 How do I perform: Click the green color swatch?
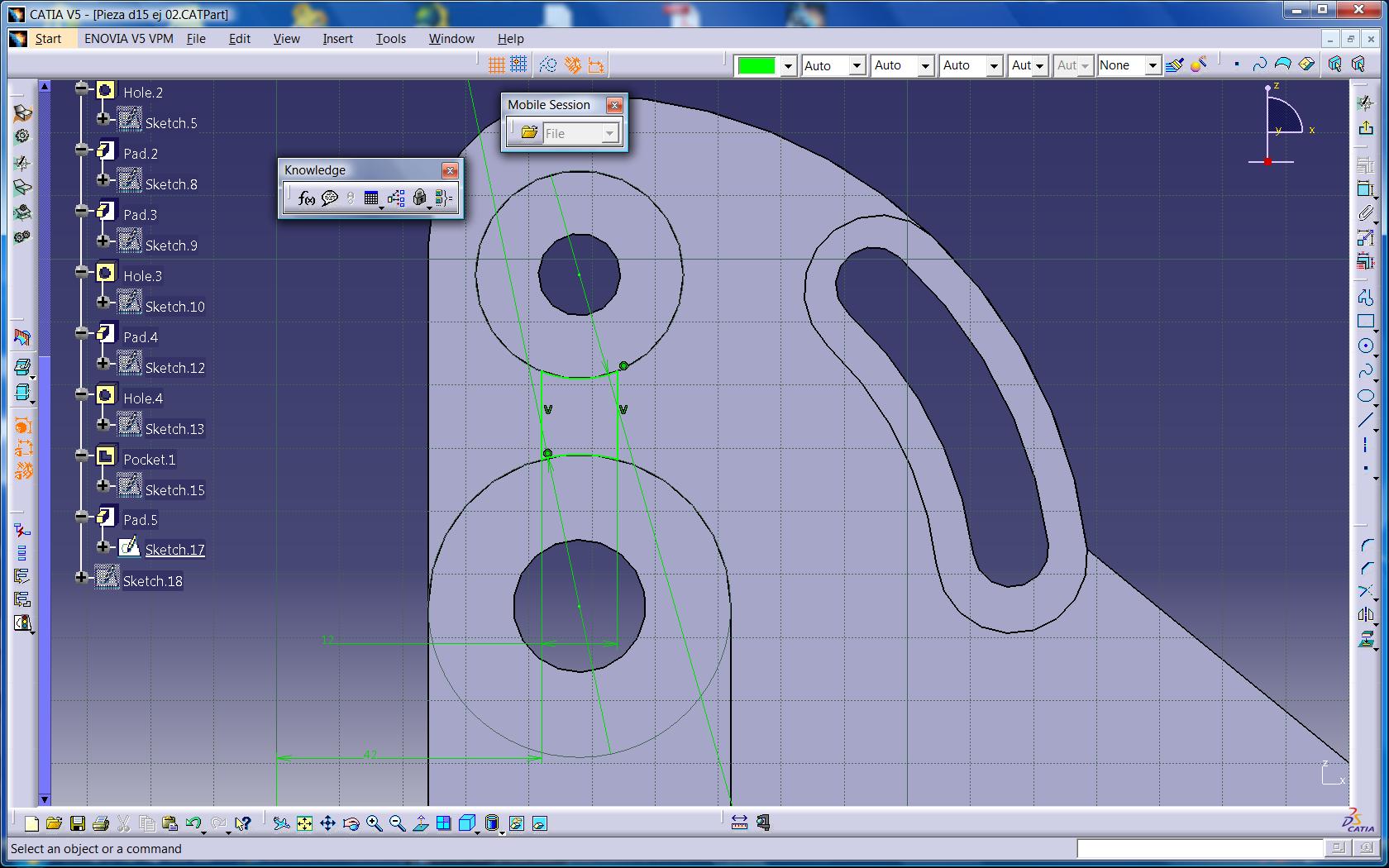click(x=757, y=65)
